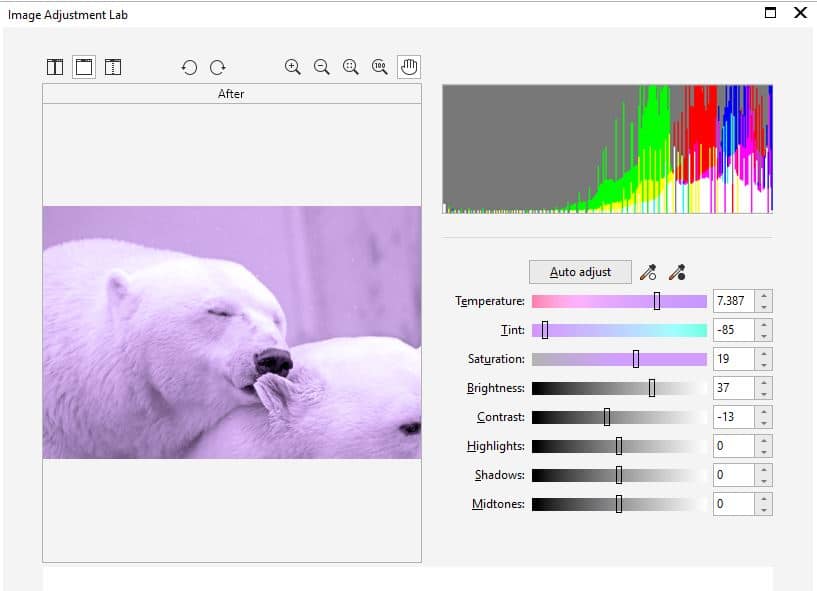Click the Temperature slider handle

[657, 301]
